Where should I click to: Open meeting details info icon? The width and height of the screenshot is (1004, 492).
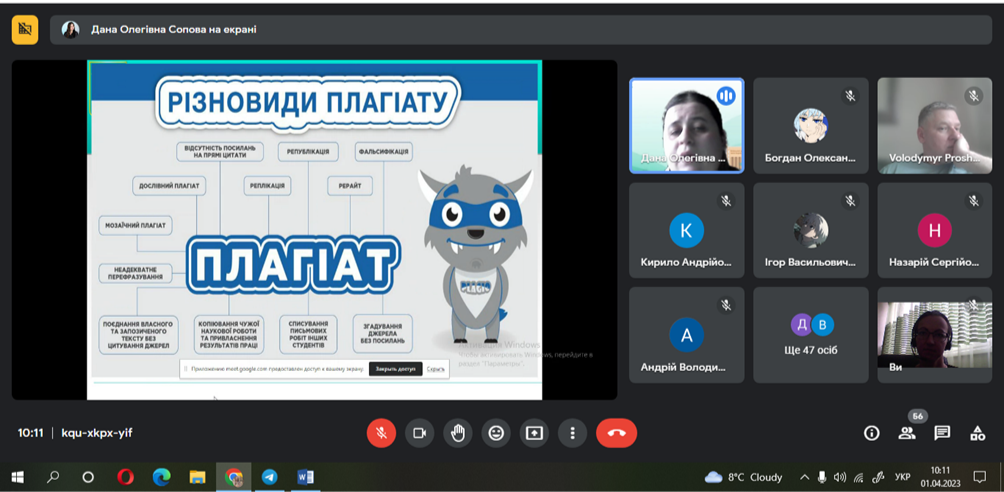[871, 433]
